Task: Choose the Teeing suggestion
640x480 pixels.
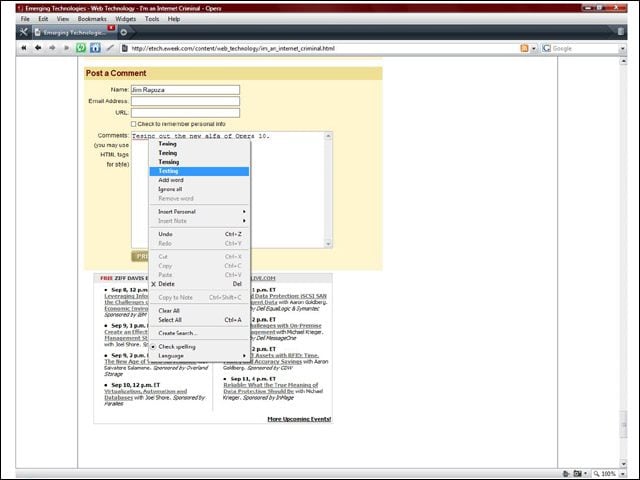Action: (199, 153)
